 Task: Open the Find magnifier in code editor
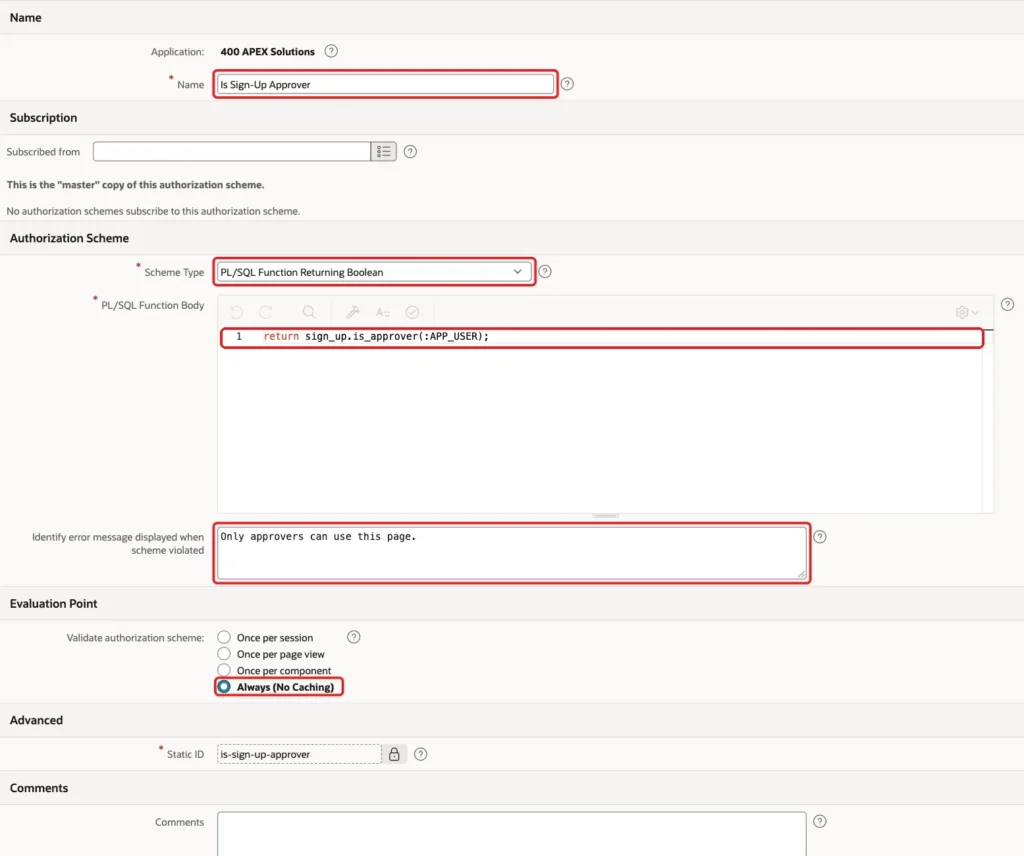pyautogui.click(x=309, y=312)
